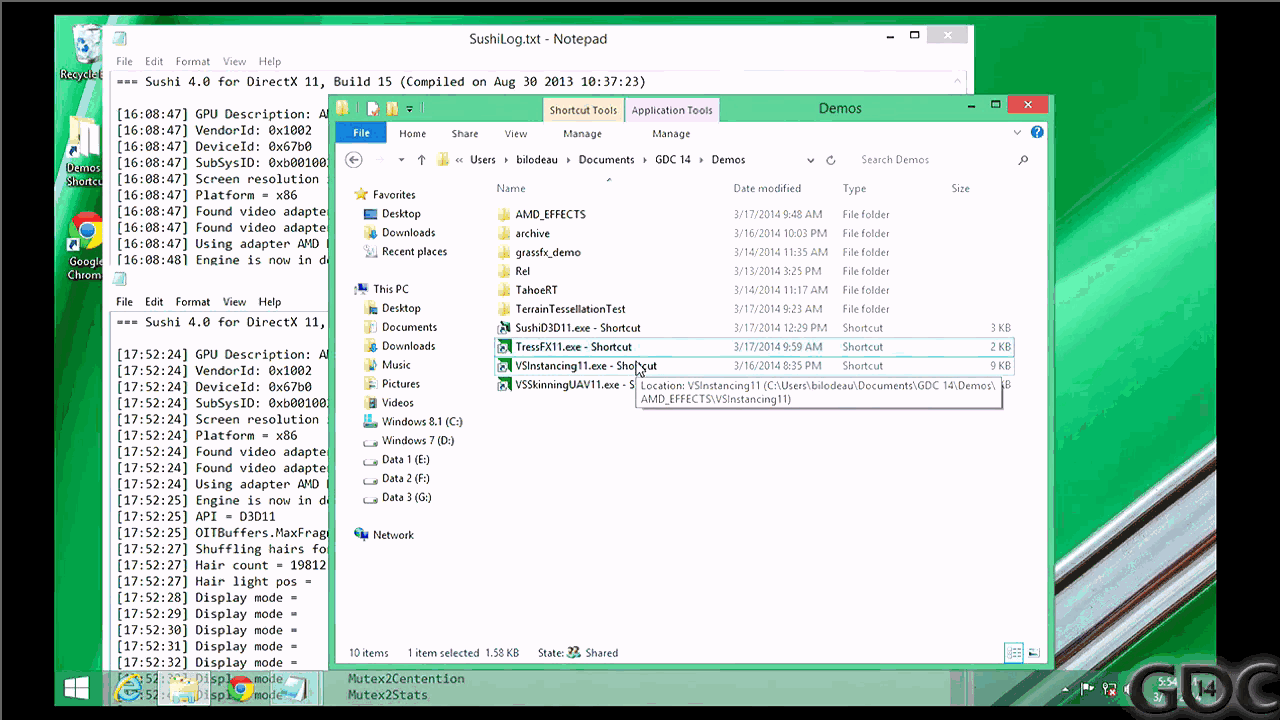The width and height of the screenshot is (1280, 720).
Task: Open Internet Explorer from the taskbar
Action: 128,689
